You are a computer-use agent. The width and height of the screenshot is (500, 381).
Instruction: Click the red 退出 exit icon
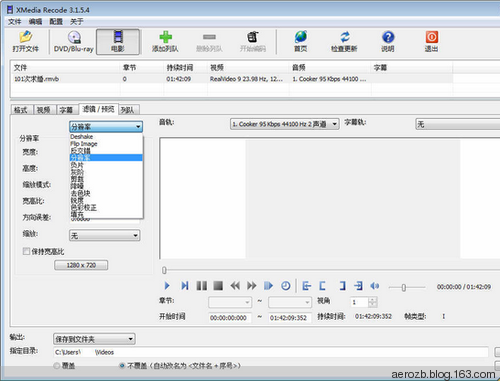coord(432,37)
